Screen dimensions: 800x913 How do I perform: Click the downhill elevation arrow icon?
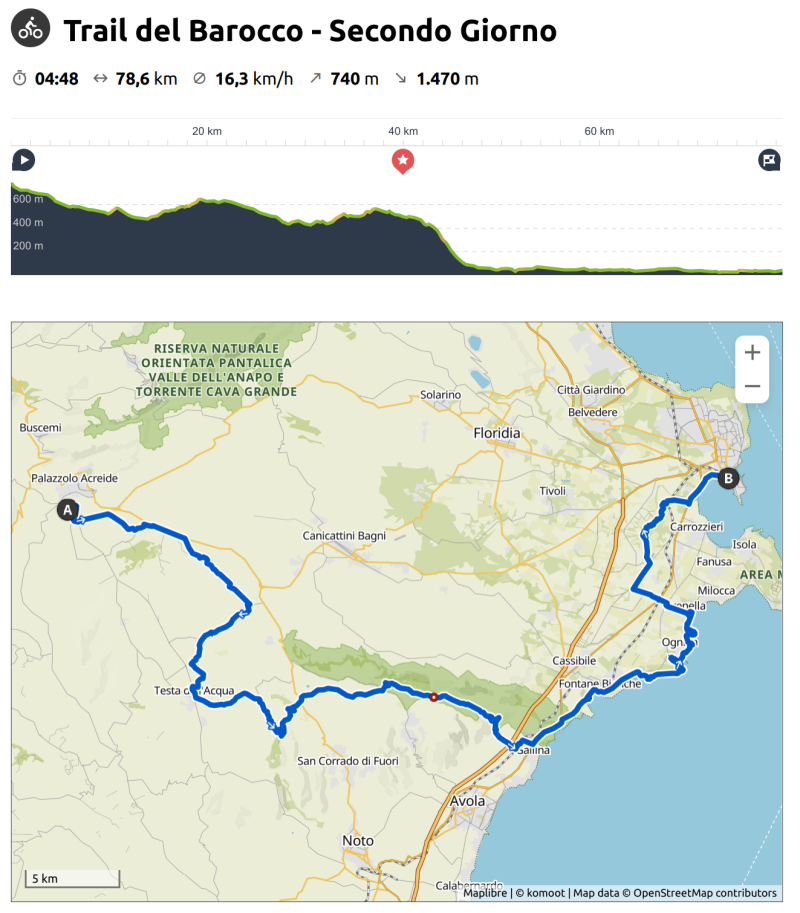(x=401, y=79)
